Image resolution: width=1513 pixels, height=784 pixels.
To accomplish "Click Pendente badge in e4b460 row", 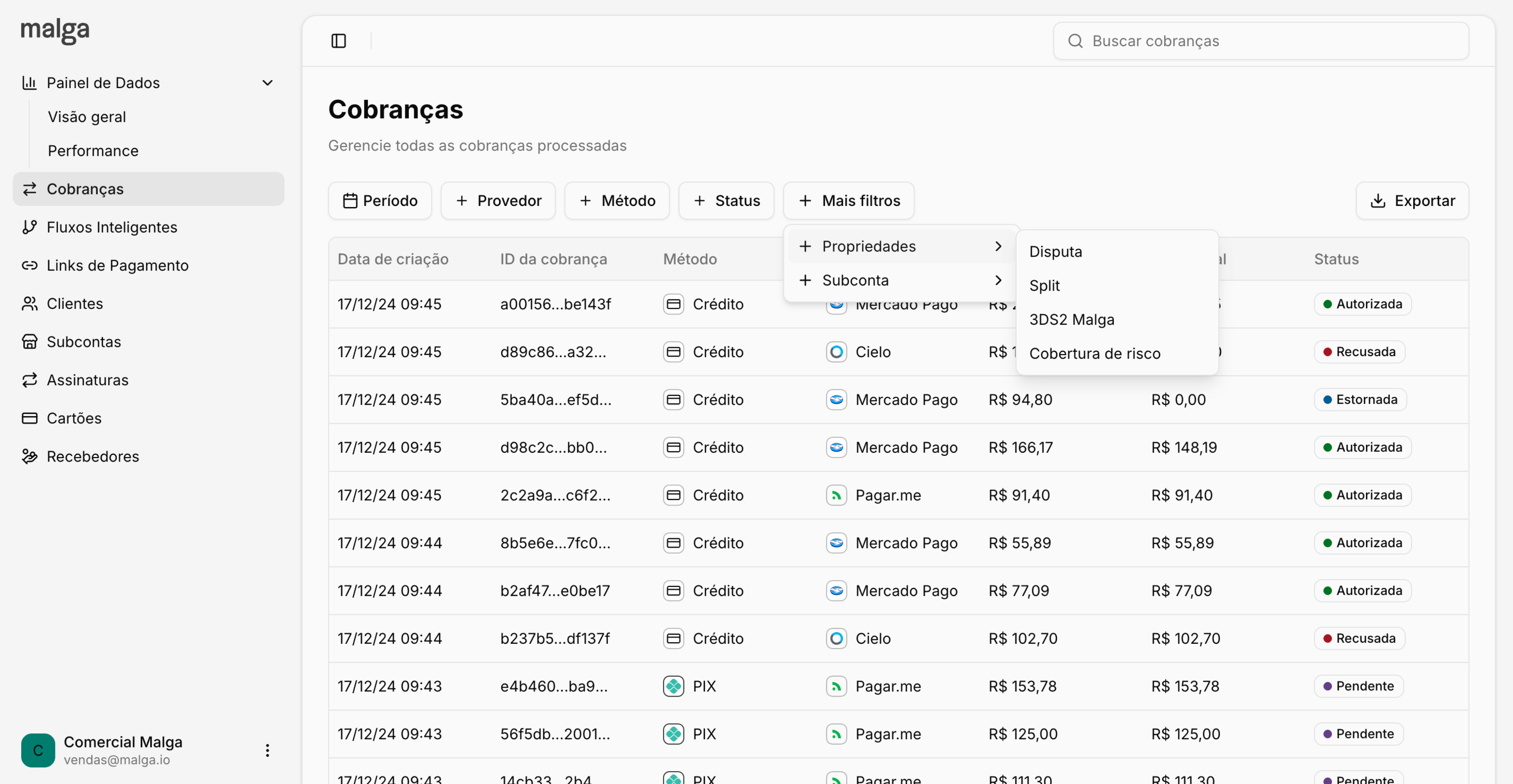I will pos(1359,686).
